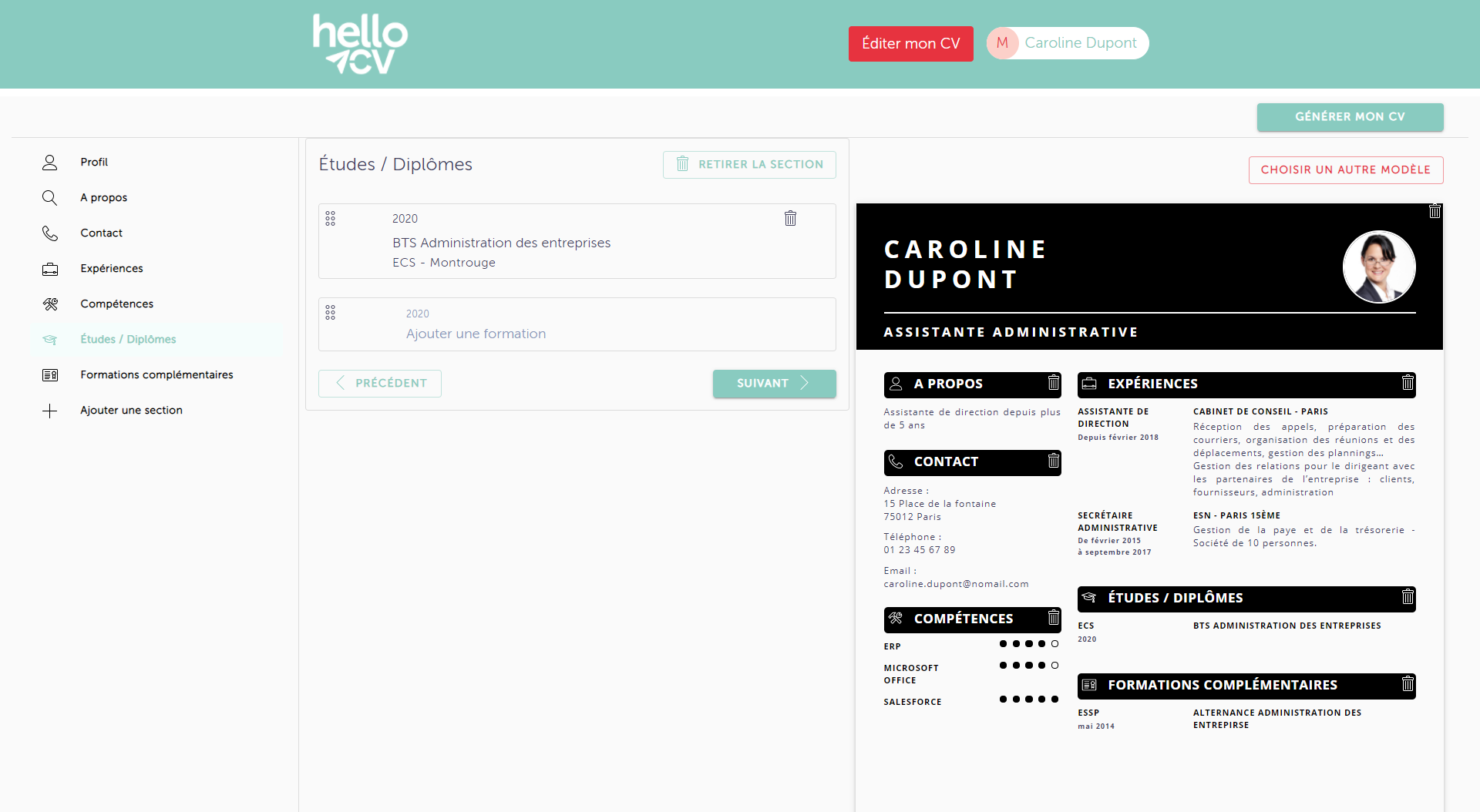Click phone number 01 23 45 67 89
The image size is (1480, 812).
click(x=920, y=550)
